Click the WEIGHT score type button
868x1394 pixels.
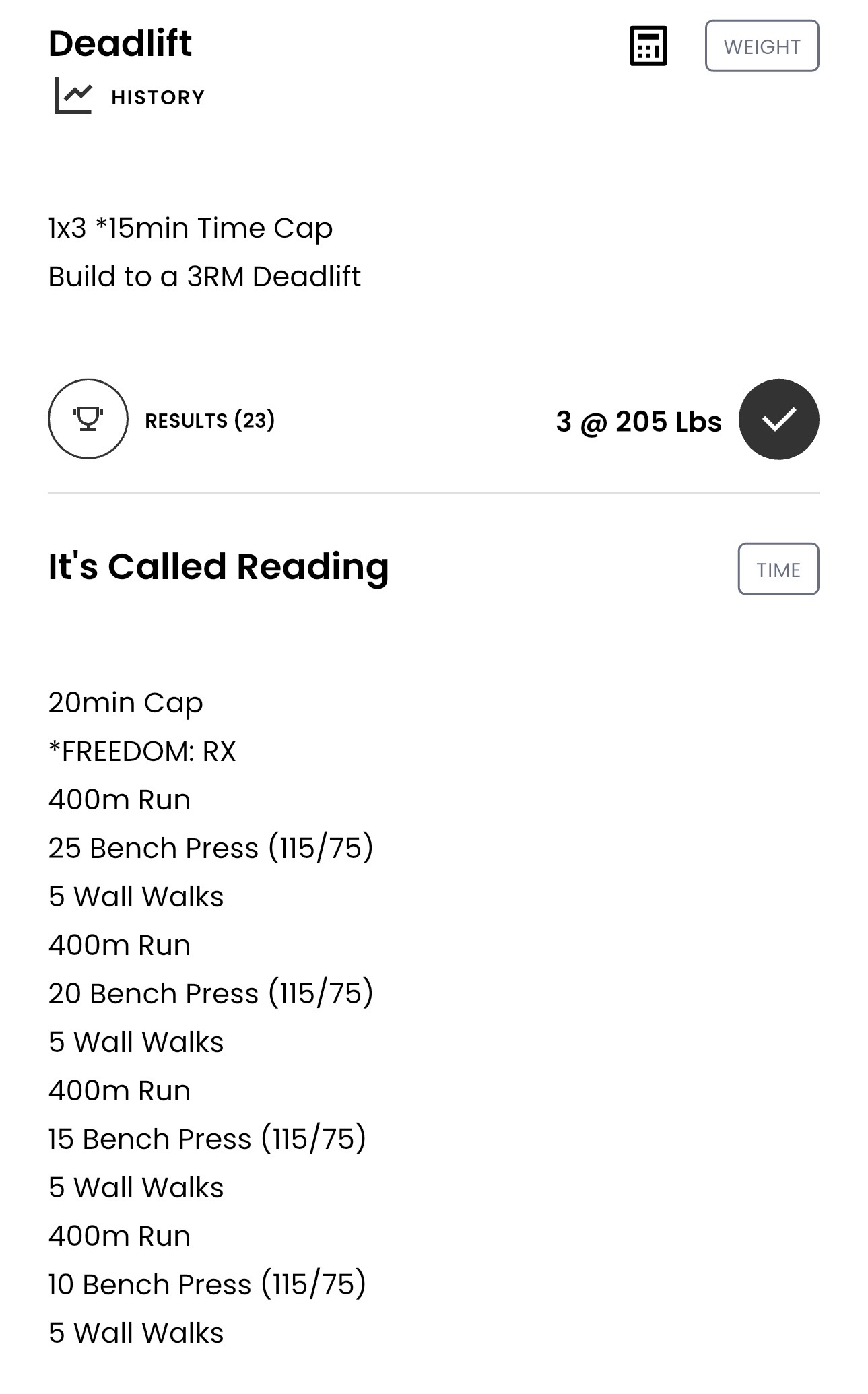762,46
